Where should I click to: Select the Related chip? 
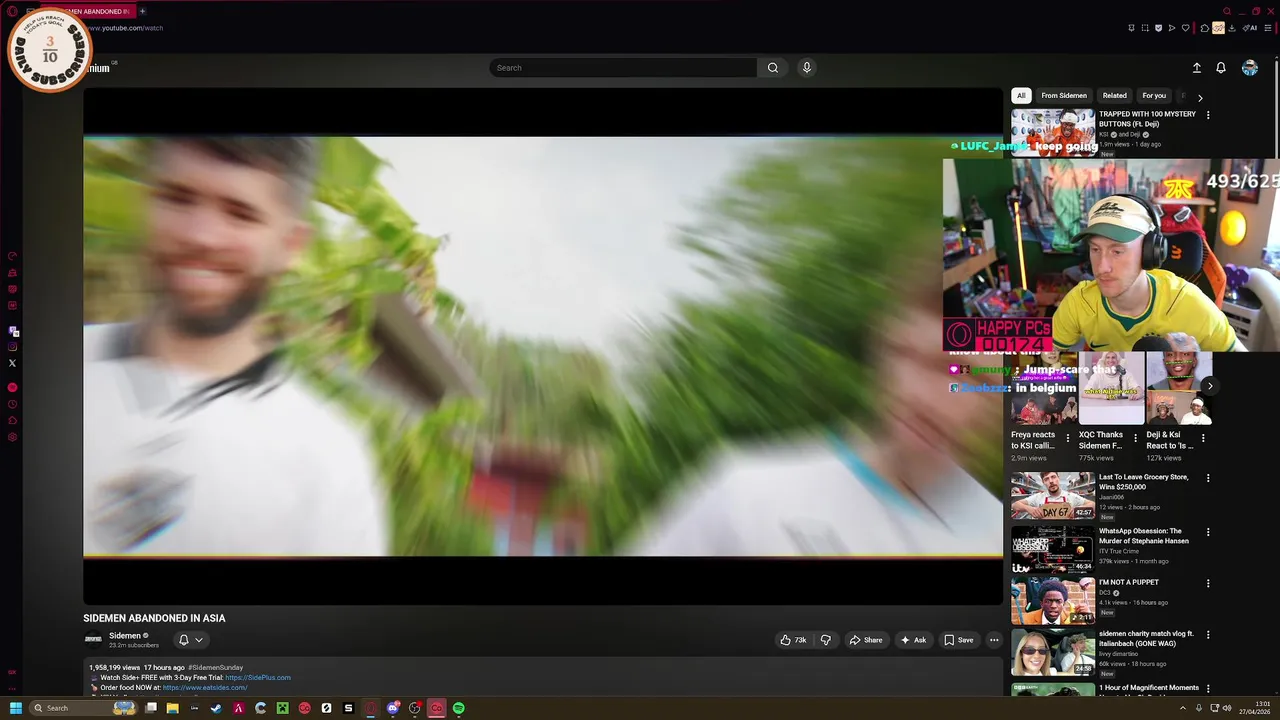tap(1115, 96)
